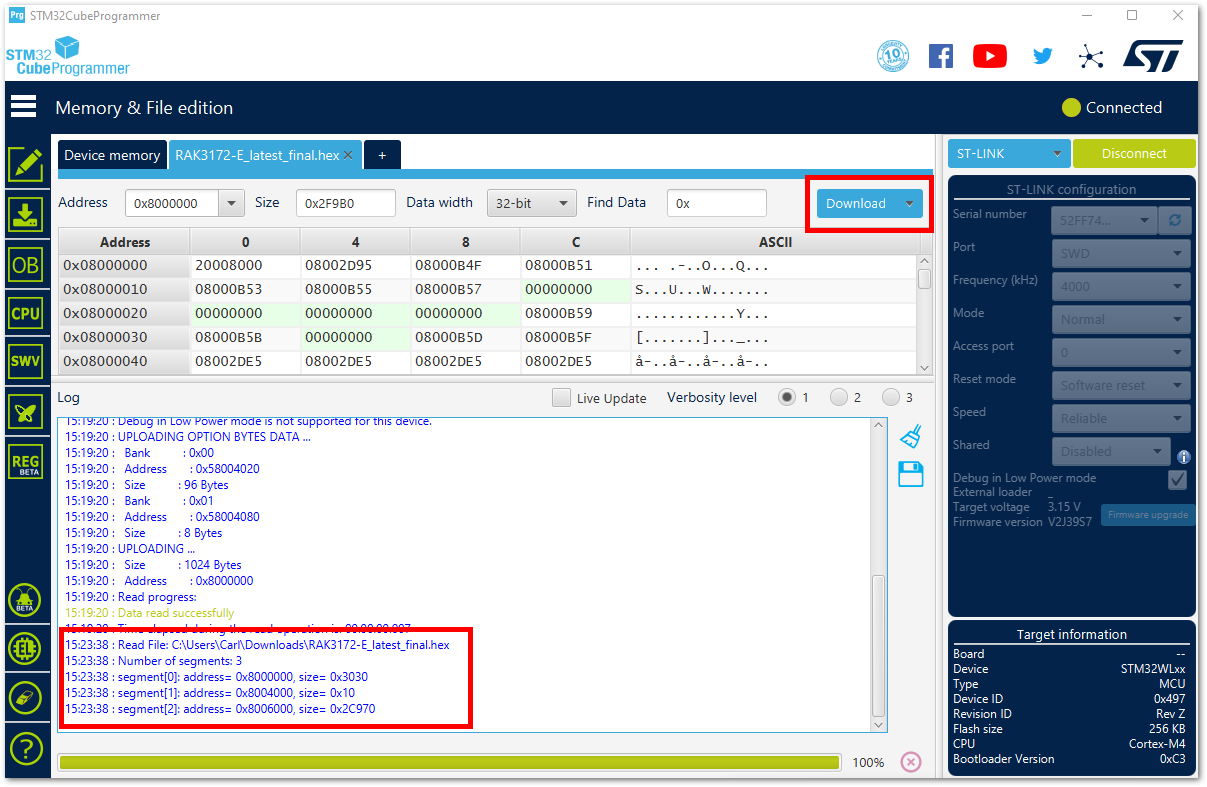Click the ST logo
Image resolution: width=1207 pixels, height=787 pixels.
(x=1153, y=56)
